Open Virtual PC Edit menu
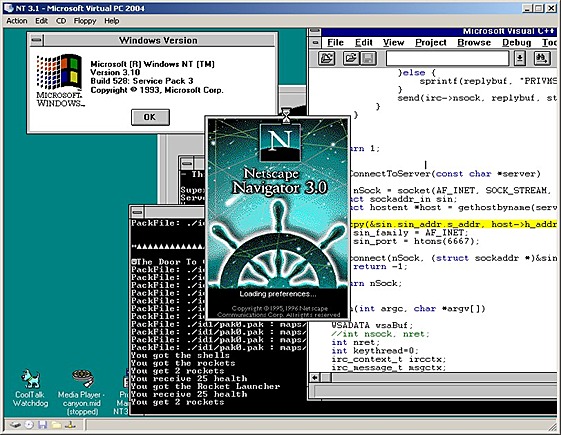The width and height of the screenshot is (561, 435). pos(41,21)
